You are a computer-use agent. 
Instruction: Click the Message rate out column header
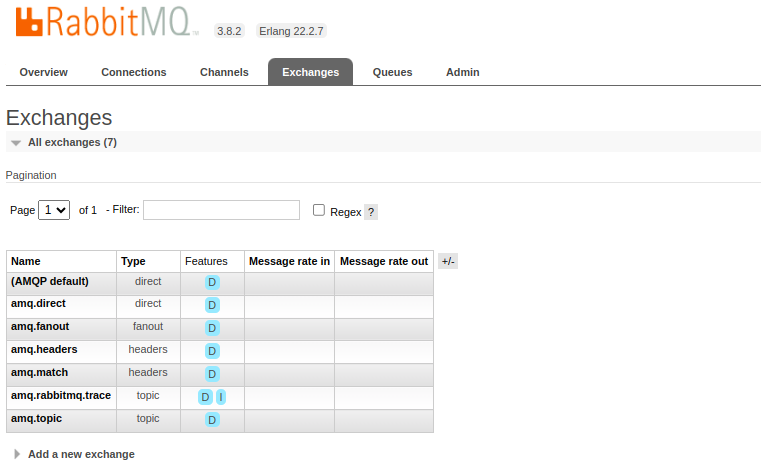point(384,262)
